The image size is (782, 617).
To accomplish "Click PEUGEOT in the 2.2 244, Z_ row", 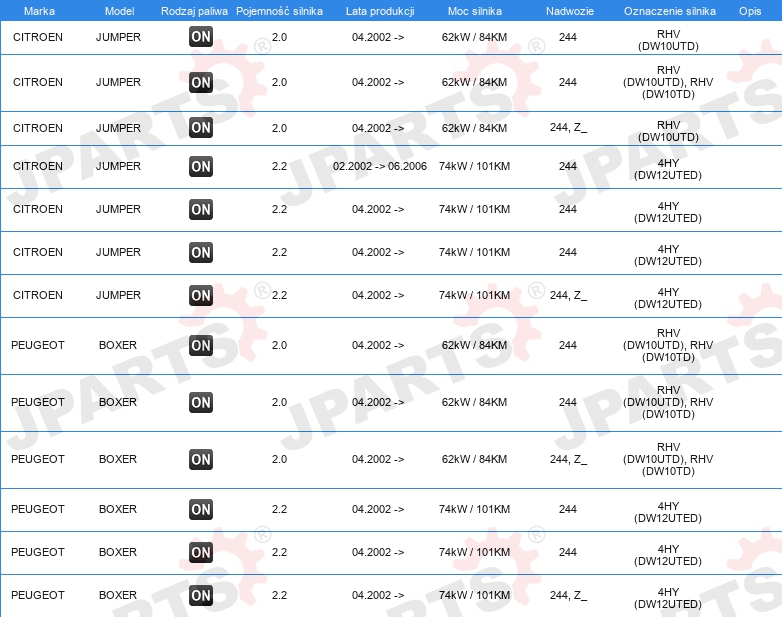I will coord(38,596).
